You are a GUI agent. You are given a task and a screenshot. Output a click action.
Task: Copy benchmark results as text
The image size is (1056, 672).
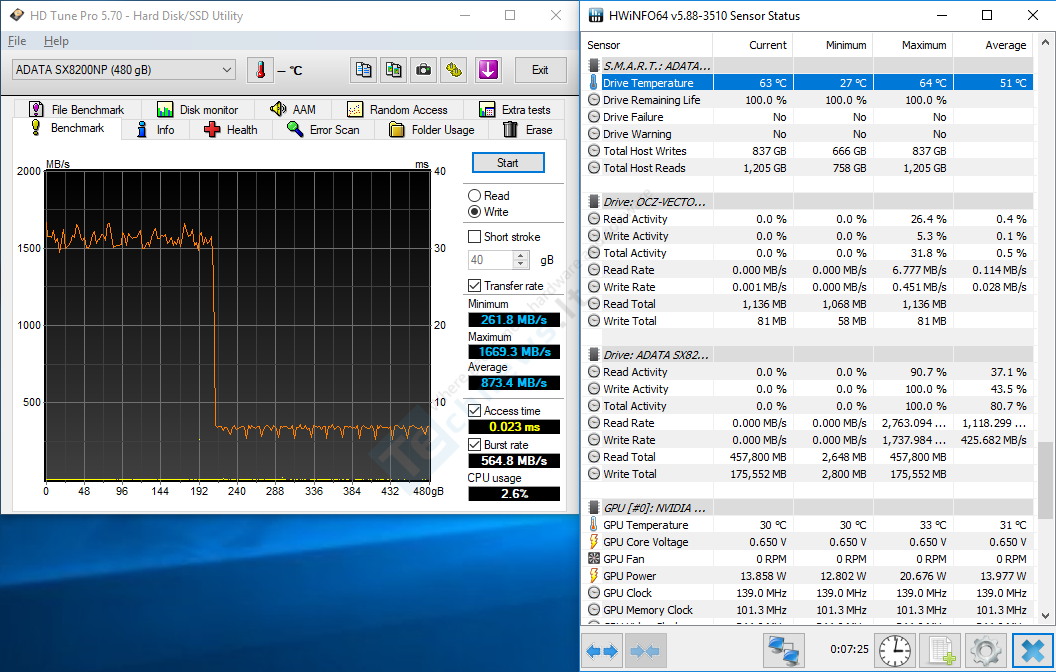[x=364, y=70]
